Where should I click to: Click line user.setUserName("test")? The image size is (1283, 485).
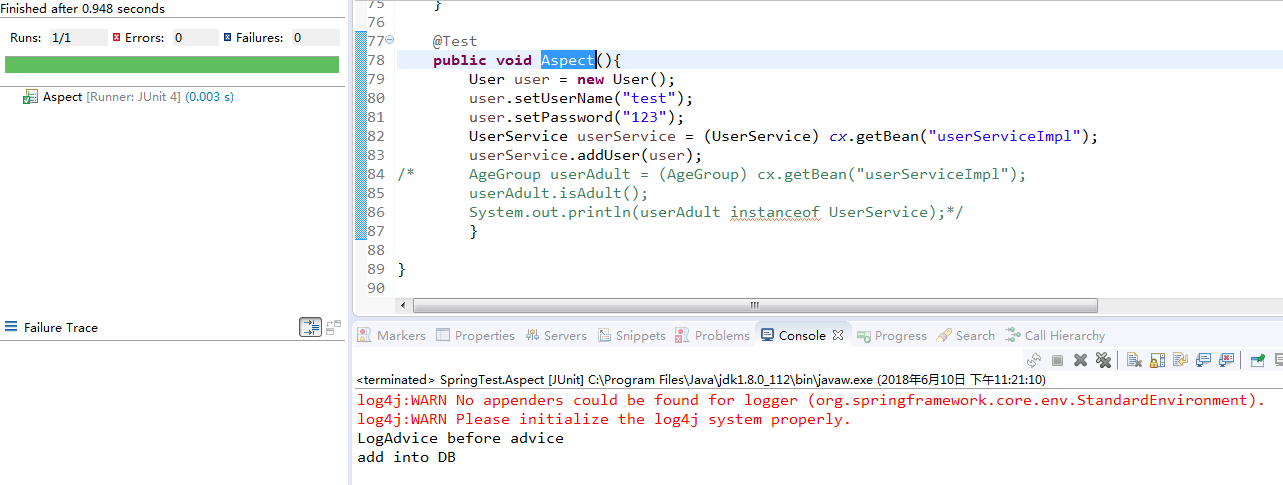point(581,98)
